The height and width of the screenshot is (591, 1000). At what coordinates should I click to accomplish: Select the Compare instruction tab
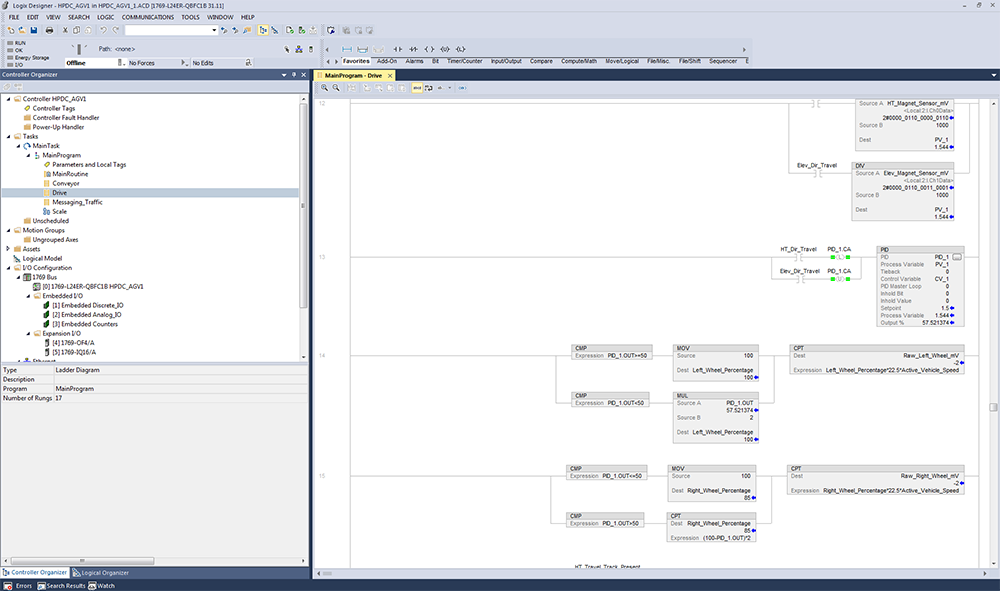click(541, 61)
